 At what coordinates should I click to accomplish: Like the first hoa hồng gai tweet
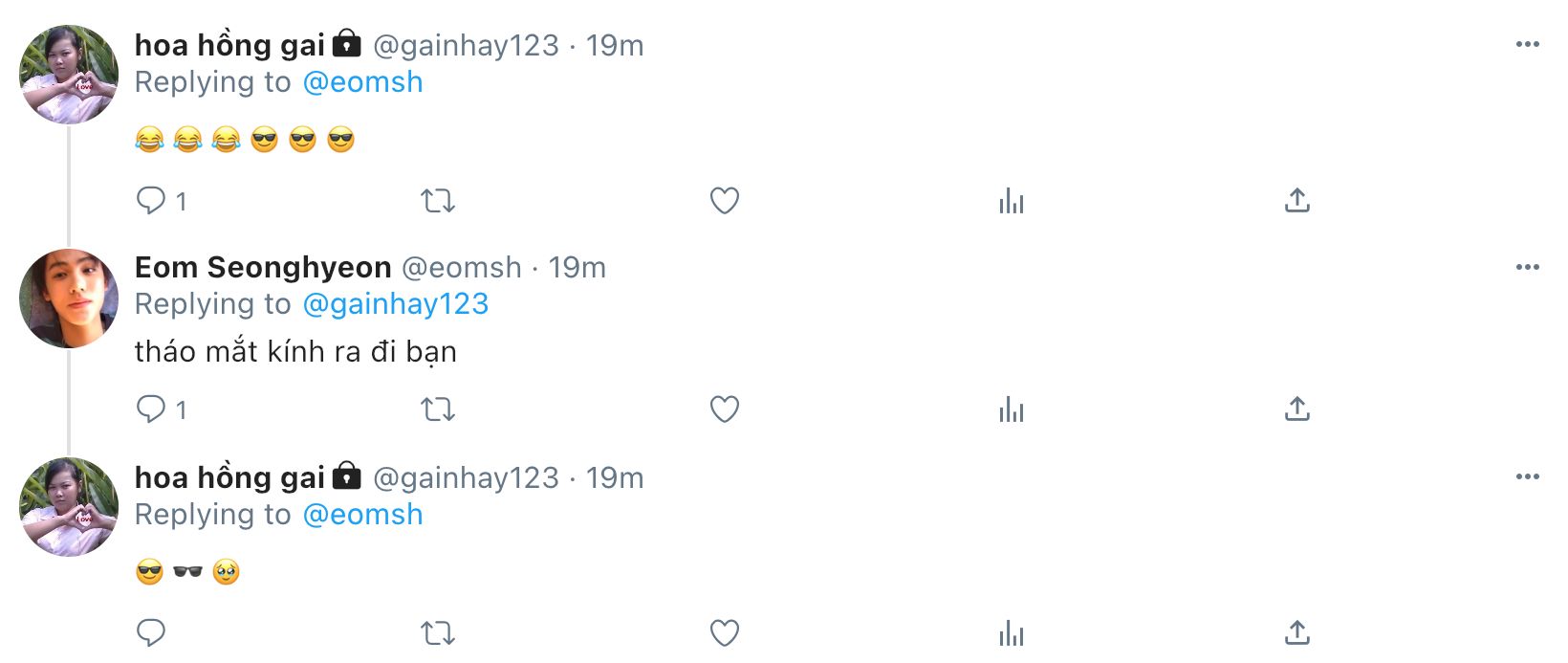[x=725, y=201]
